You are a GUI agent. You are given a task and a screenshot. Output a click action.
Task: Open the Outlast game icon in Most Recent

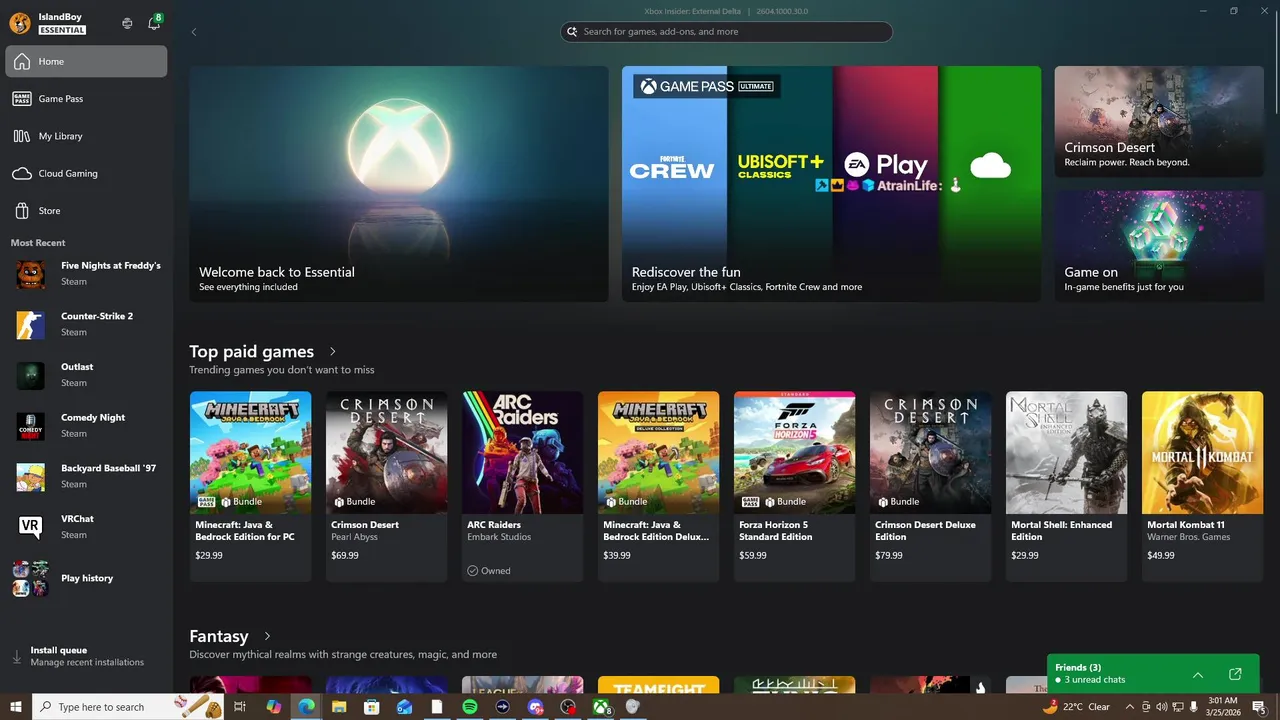click(30, 376)
